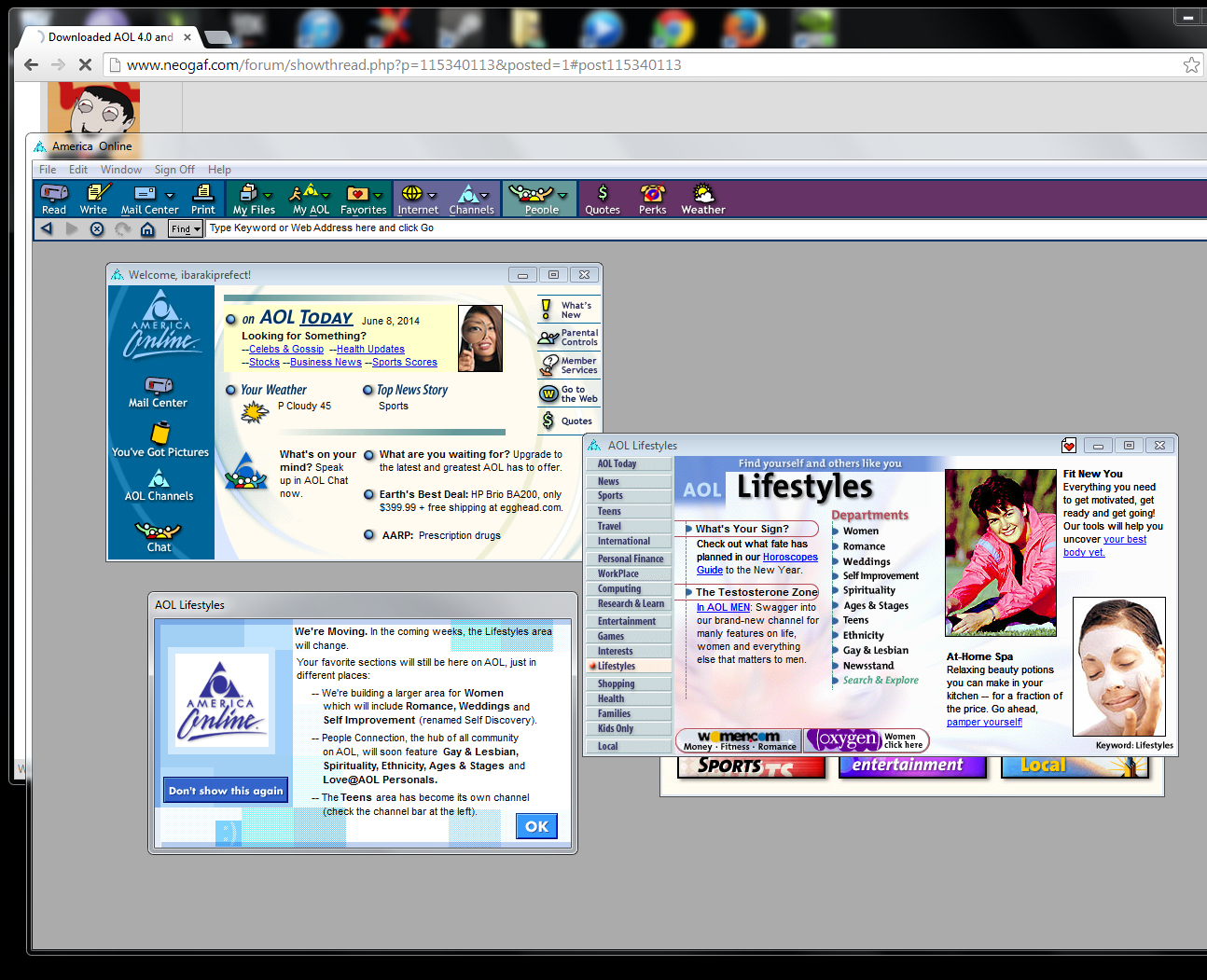Open the Horoscopes Guide link

pyautogui.click(x=757, y=563)
